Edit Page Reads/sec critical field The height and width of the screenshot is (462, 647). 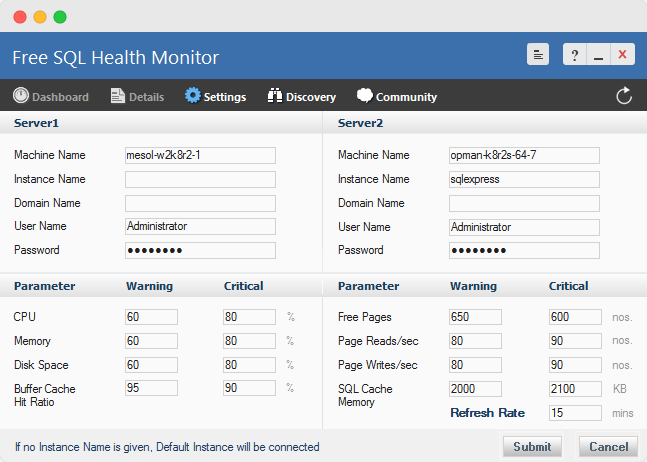[x=575, y=341]
